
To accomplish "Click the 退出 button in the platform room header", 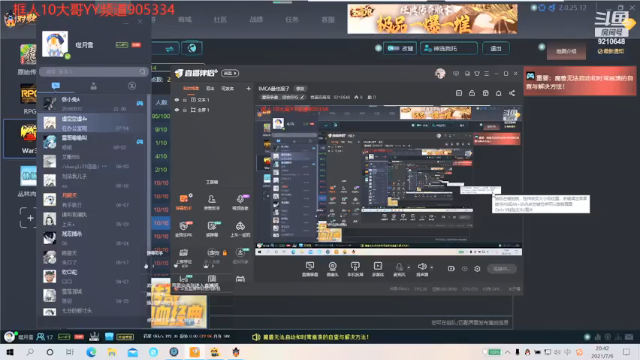I will pos(496,48).
